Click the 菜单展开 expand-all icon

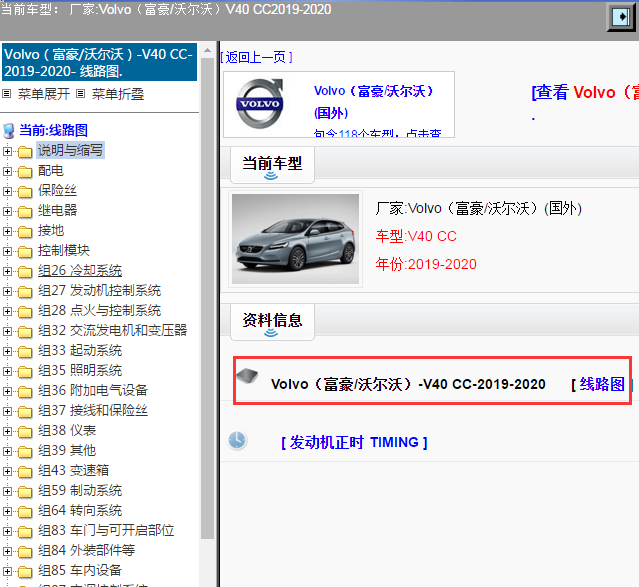tap(7, 94)
